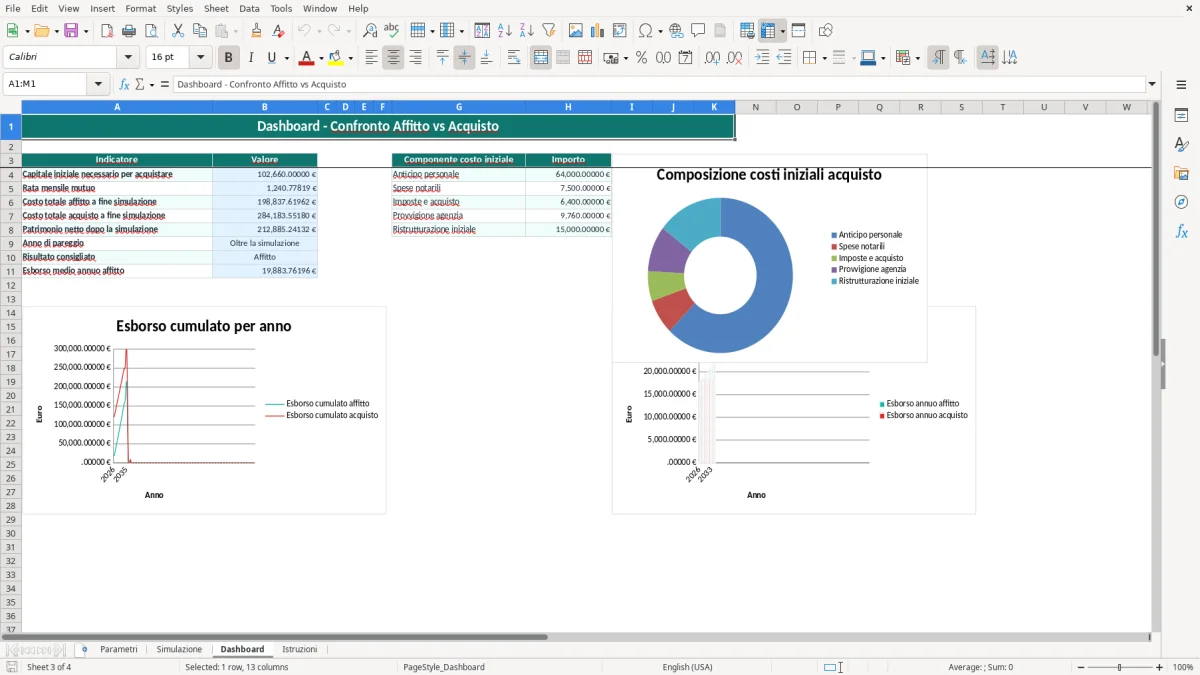The height and width of the screenshot is (675, 1200).
Task: Open Find and Replace
Action: point(370,31)
